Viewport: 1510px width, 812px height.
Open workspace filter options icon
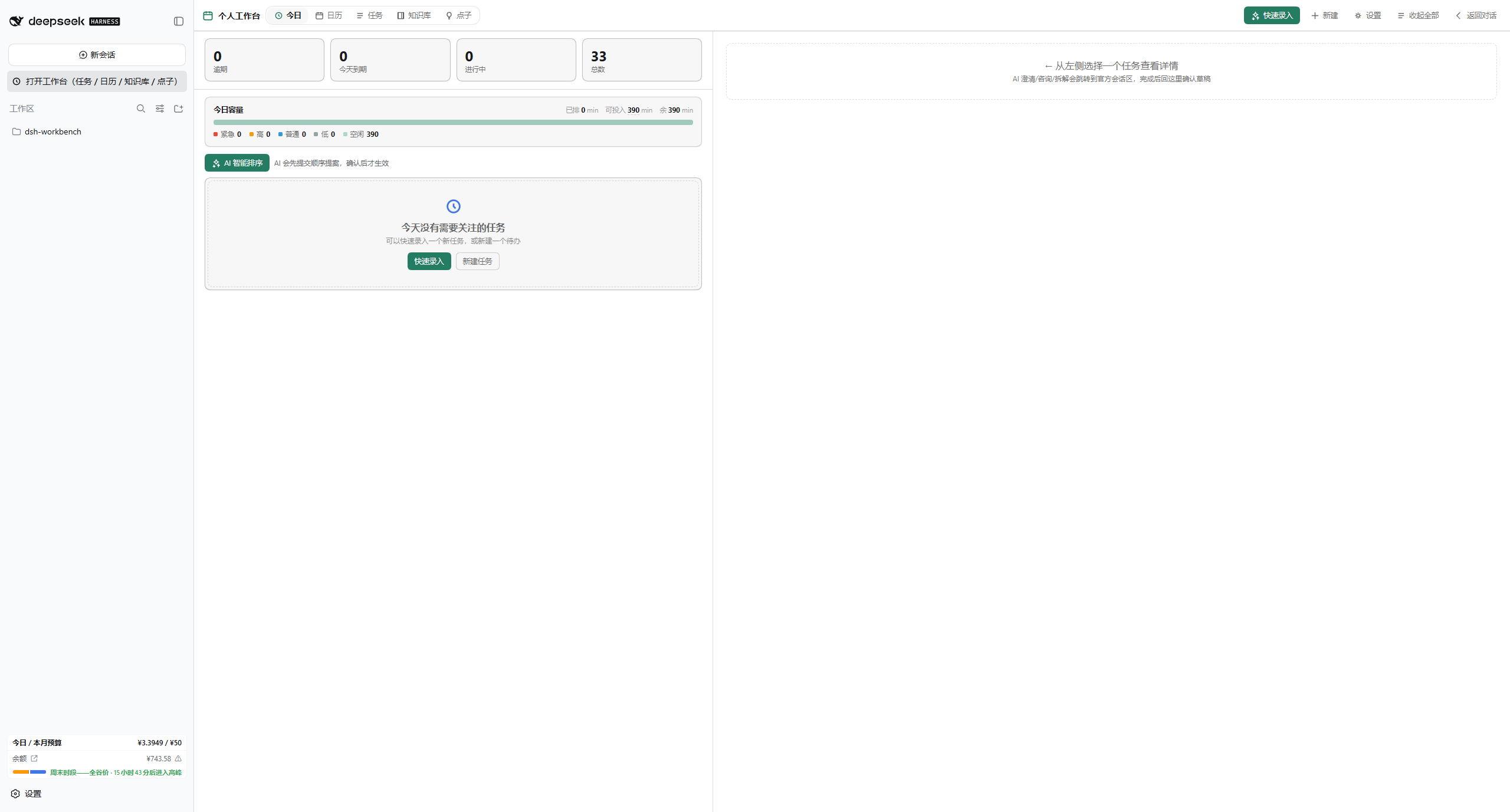pos(160,109)
